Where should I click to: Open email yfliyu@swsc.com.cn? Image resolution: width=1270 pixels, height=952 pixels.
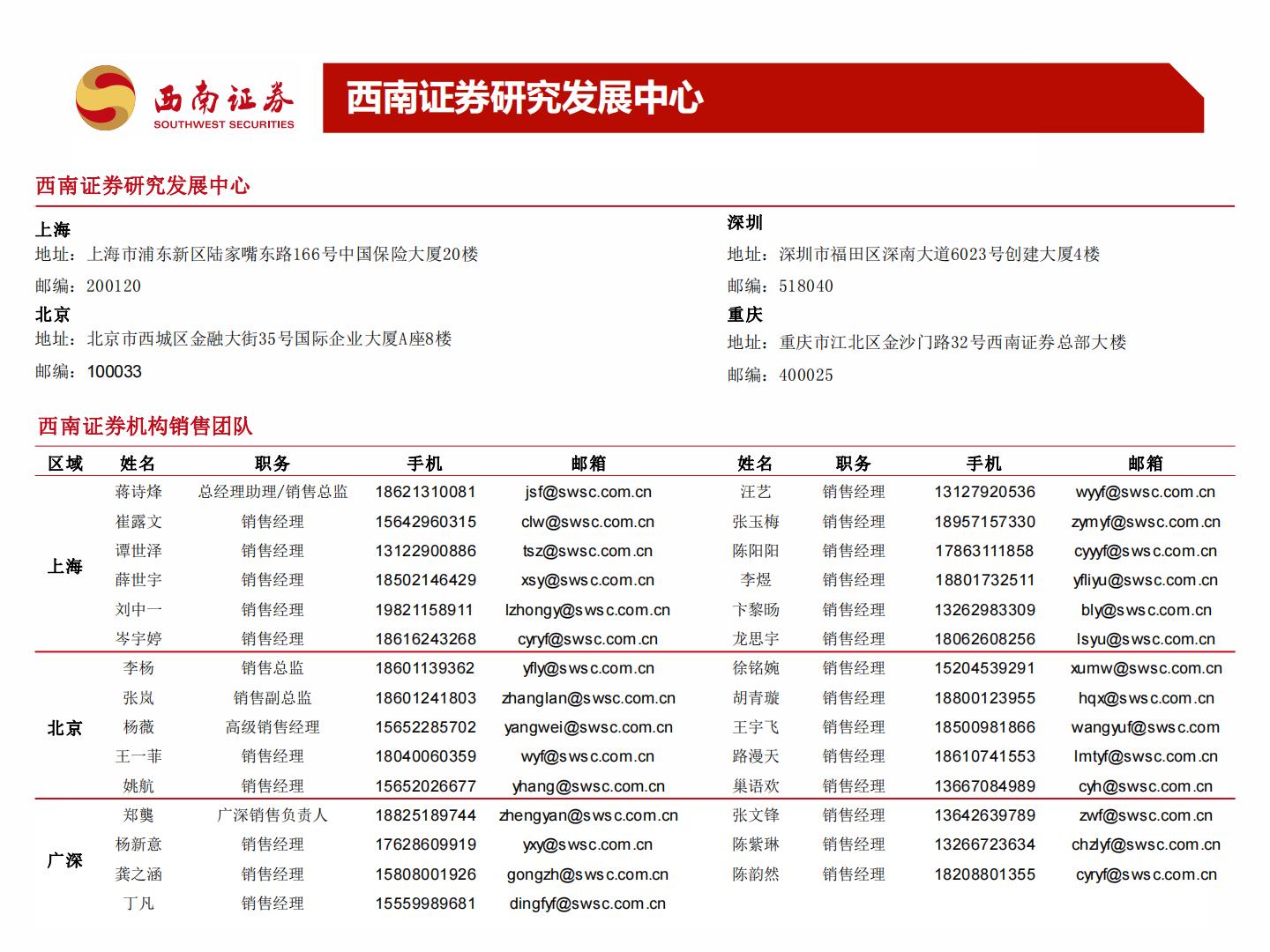[x=1145, y=581]
